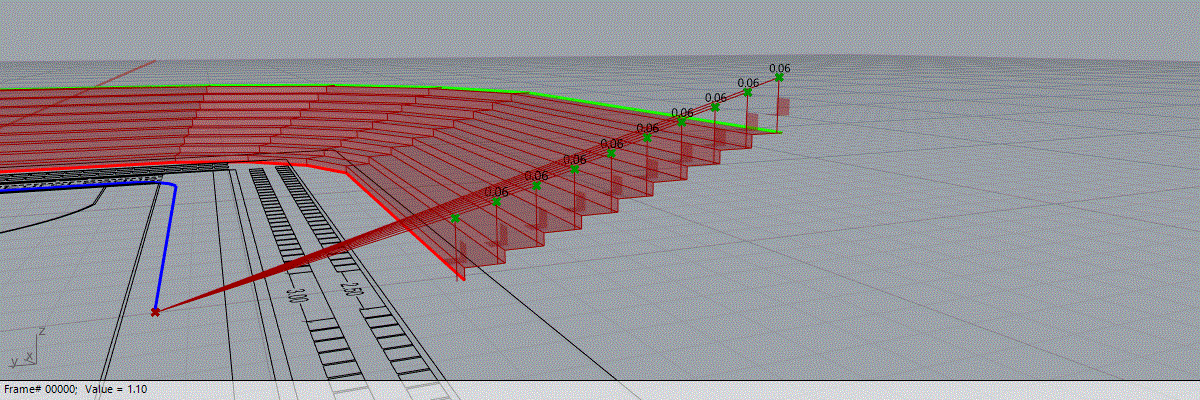This screenshot has width=1200, height=400.
Task: Select the blue curve near focal point
Action: tap(165, 250)
